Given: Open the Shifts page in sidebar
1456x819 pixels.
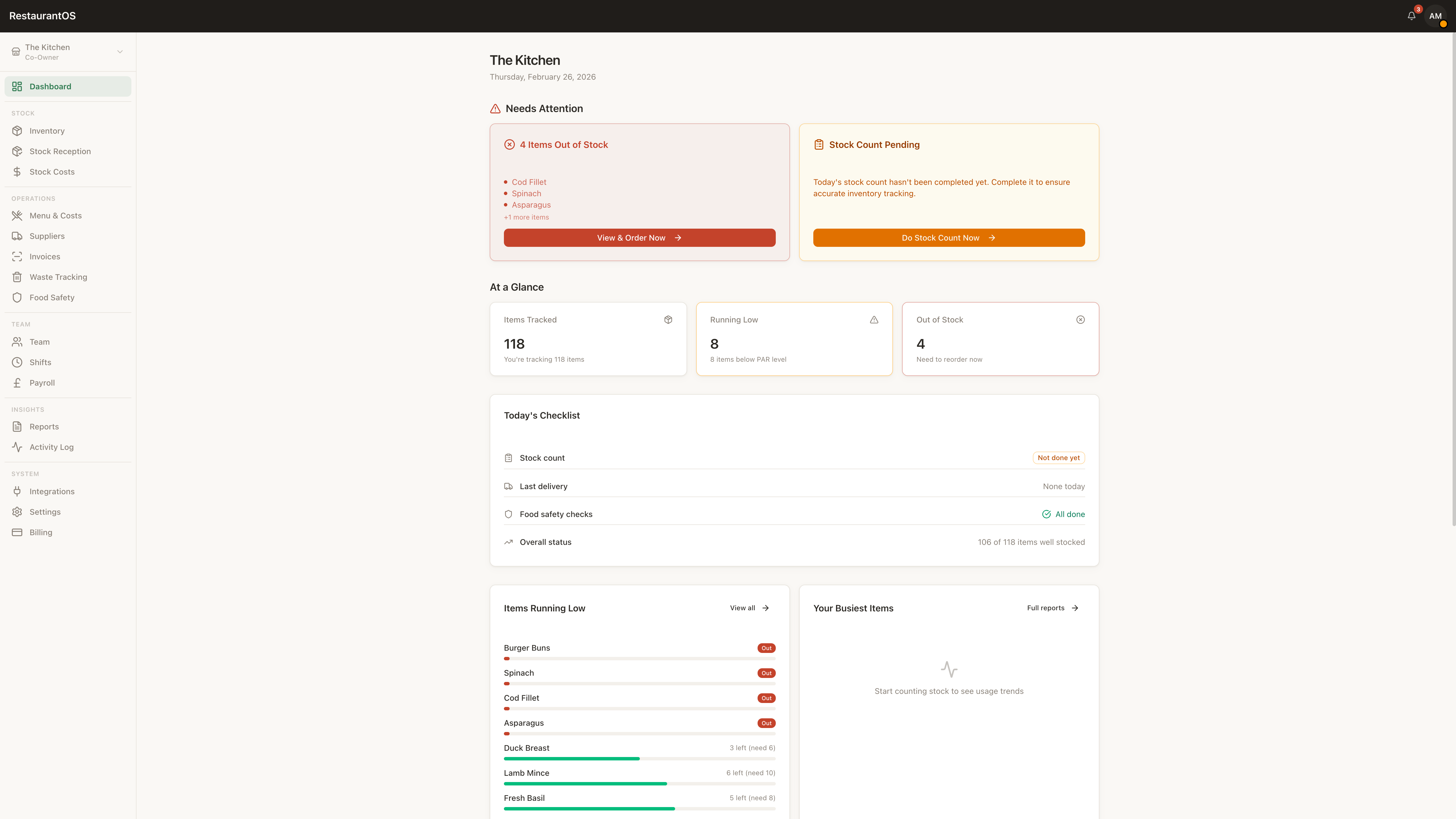Looking at the screenshot, I should point(68,362).
